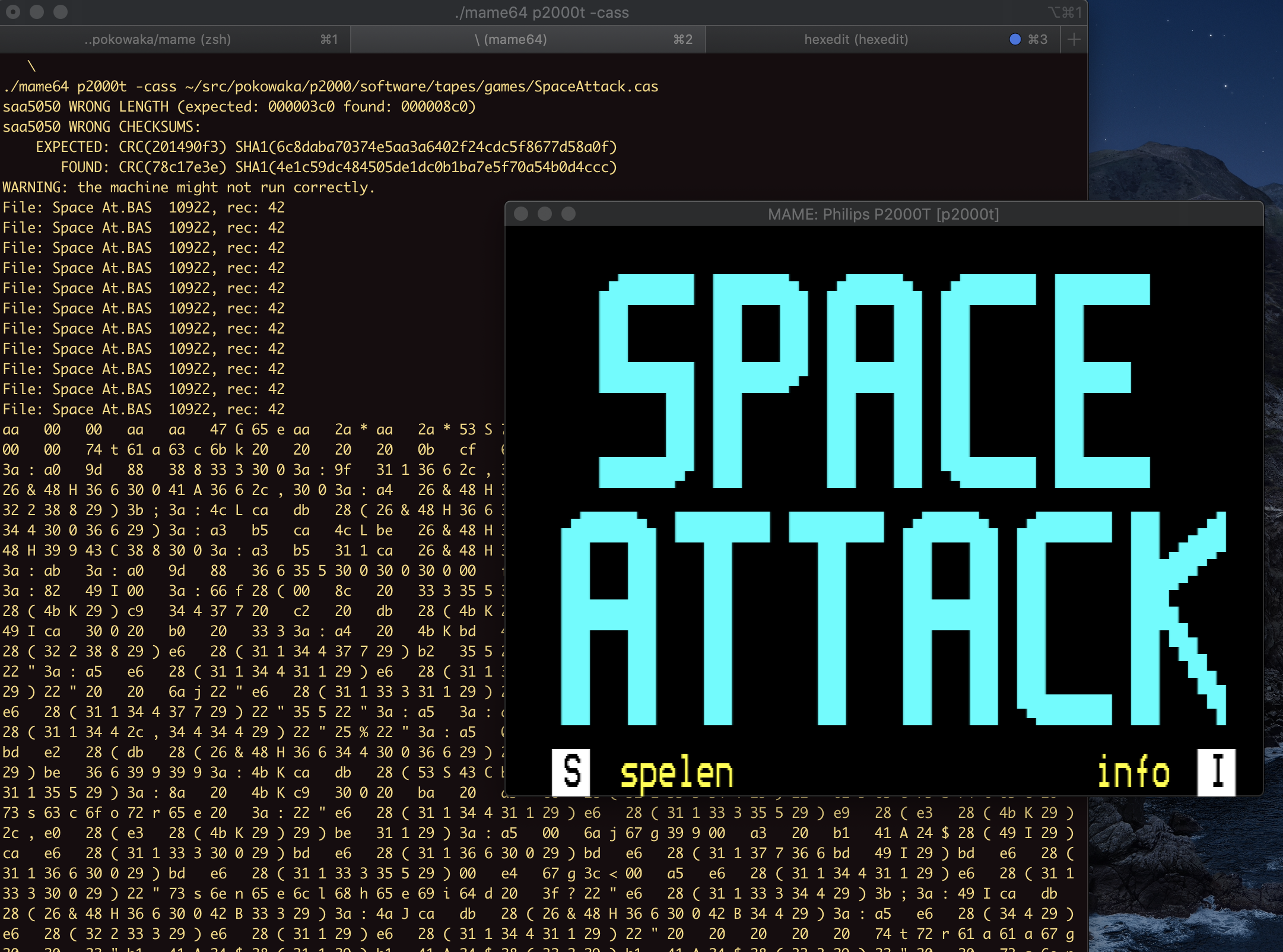The height and width of the screenshot is (952, 1283).
Task: Click the white S key box
Action: pyautogui.click(x=571, y=772)
